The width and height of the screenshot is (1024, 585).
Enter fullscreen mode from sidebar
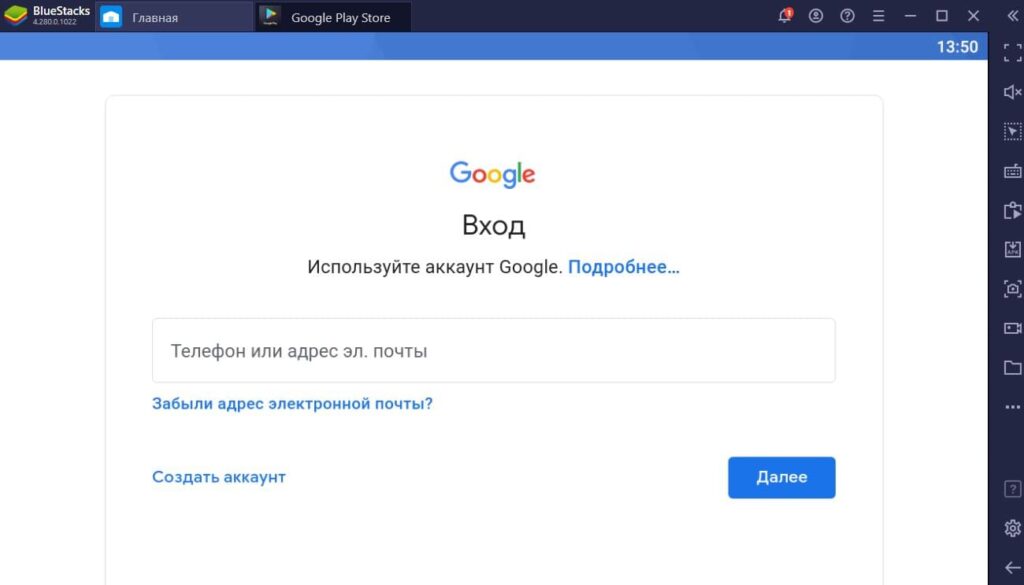click(x=1012, y=53)
